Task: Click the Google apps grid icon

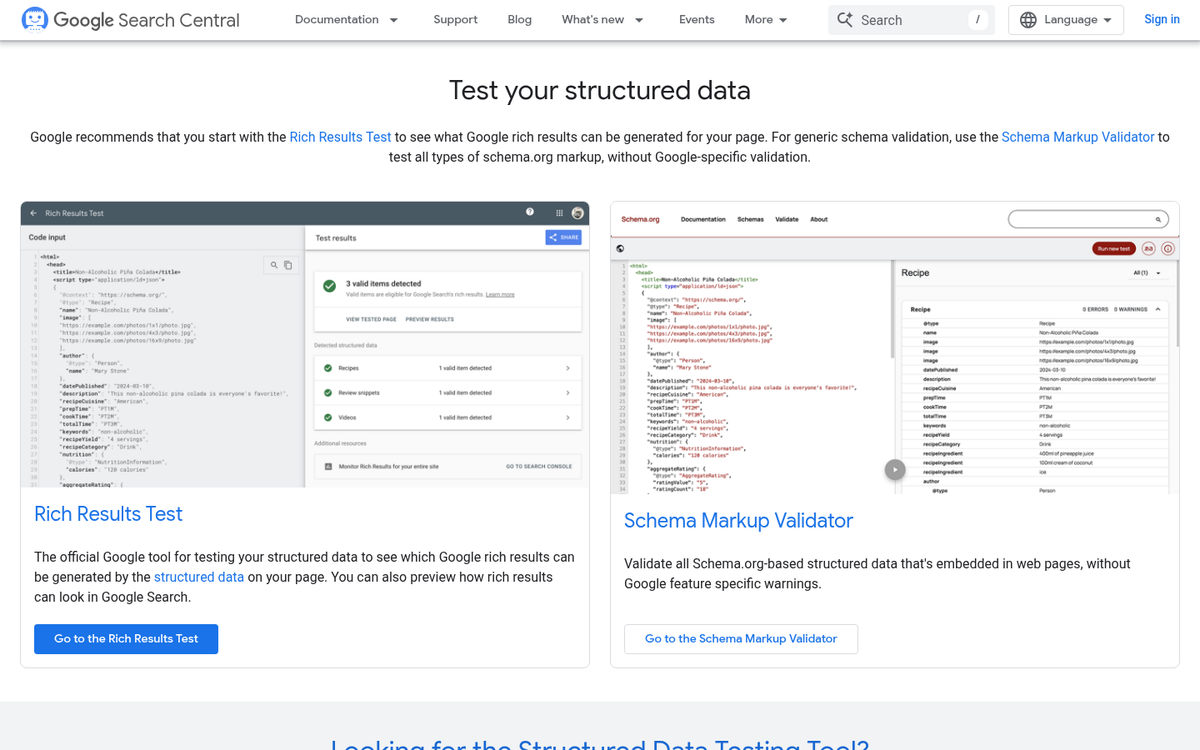Action: (x=559, y=212)
